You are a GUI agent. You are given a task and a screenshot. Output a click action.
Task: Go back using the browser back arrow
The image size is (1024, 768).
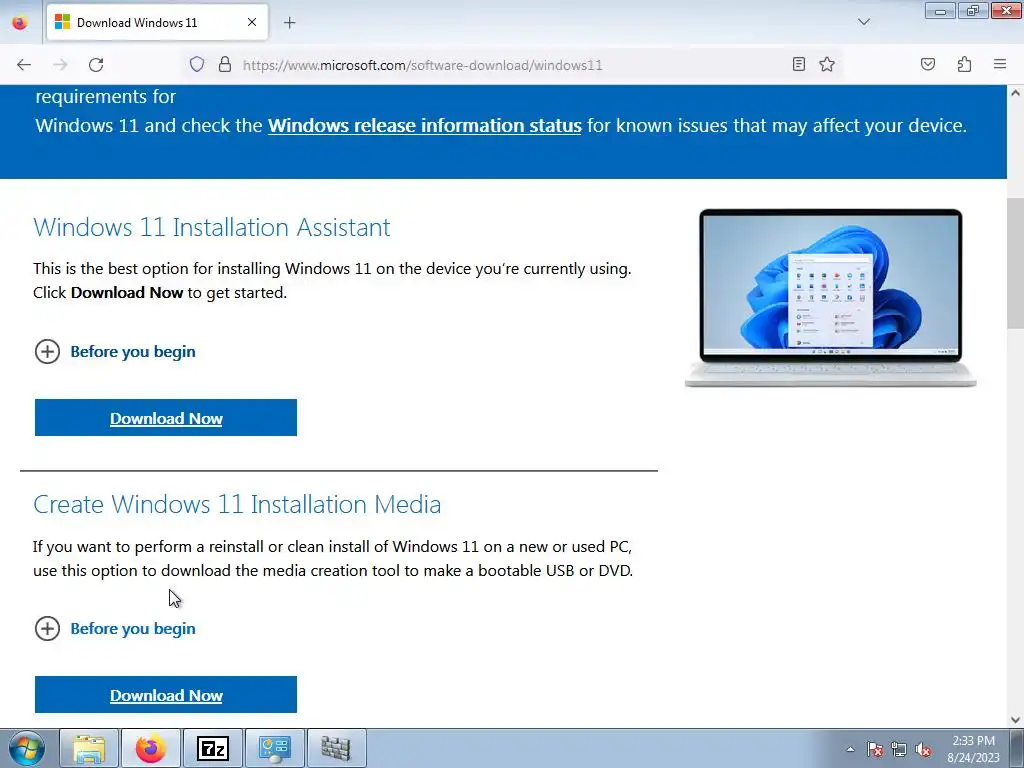click(24, 65)
